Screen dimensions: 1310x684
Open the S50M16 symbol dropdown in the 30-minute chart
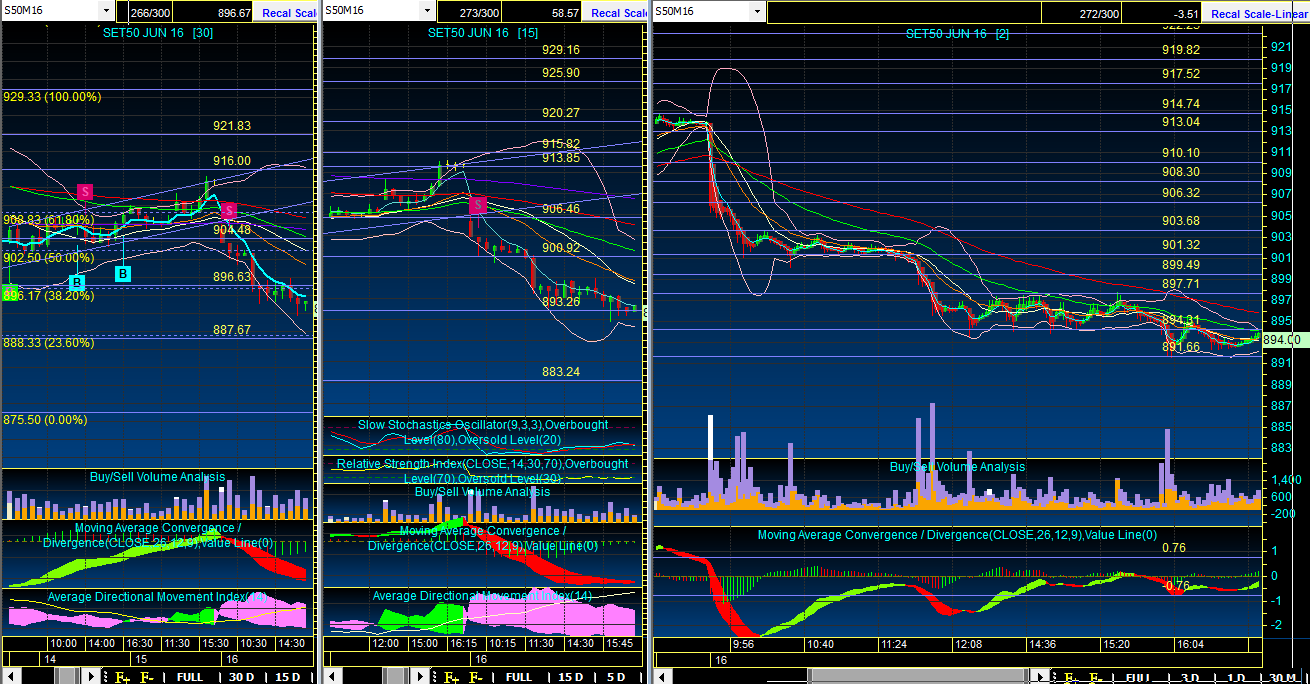pos(105,10)
